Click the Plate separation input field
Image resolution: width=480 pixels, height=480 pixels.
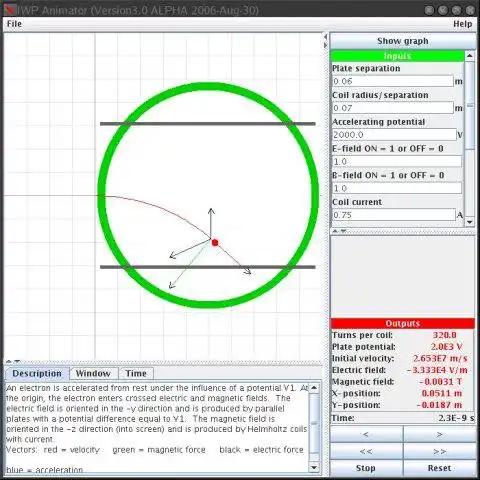pos(393,81)
